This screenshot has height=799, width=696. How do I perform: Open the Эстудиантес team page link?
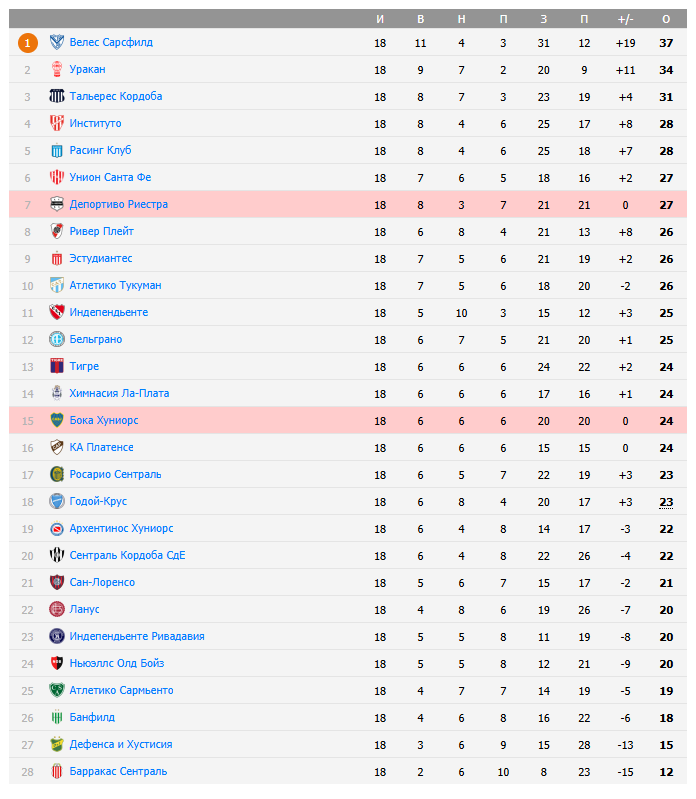click(x=101, y=258)
